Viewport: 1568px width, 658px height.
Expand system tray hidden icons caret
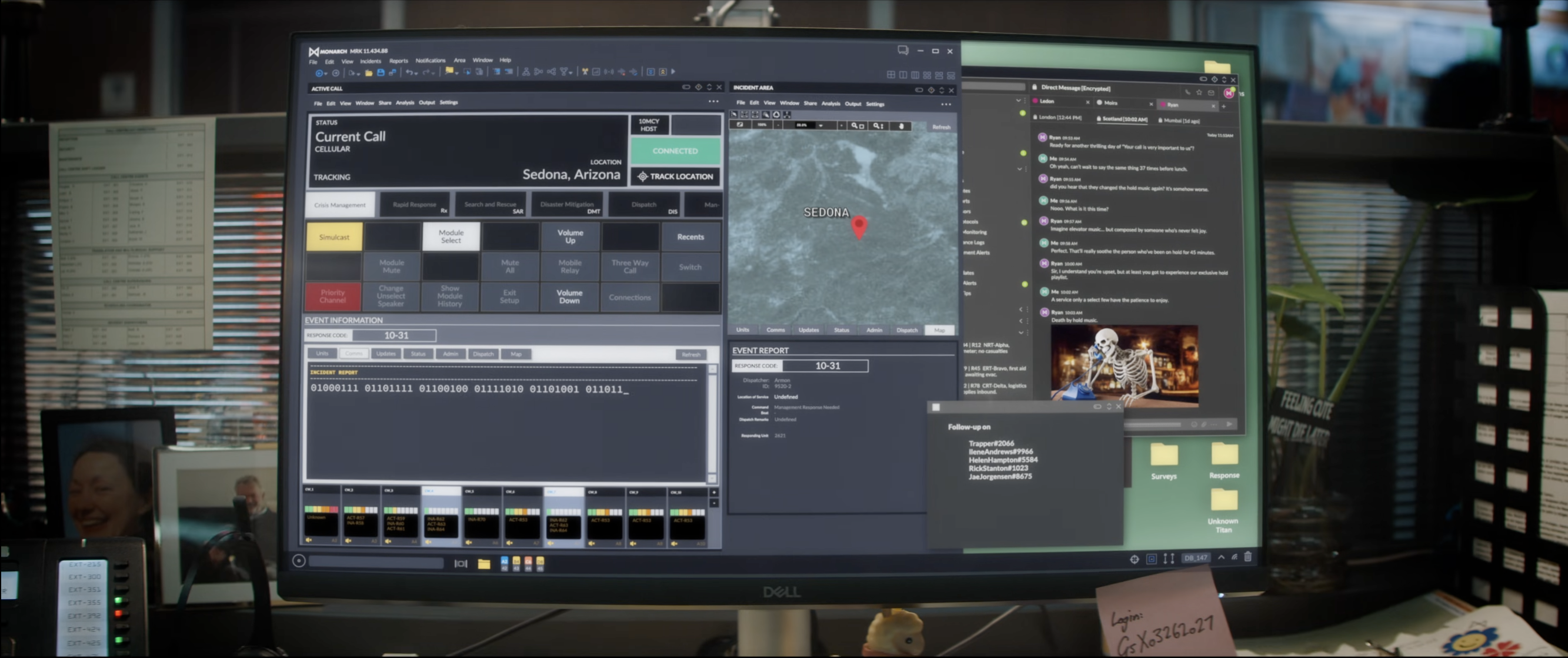click(x=1221, y=557)
